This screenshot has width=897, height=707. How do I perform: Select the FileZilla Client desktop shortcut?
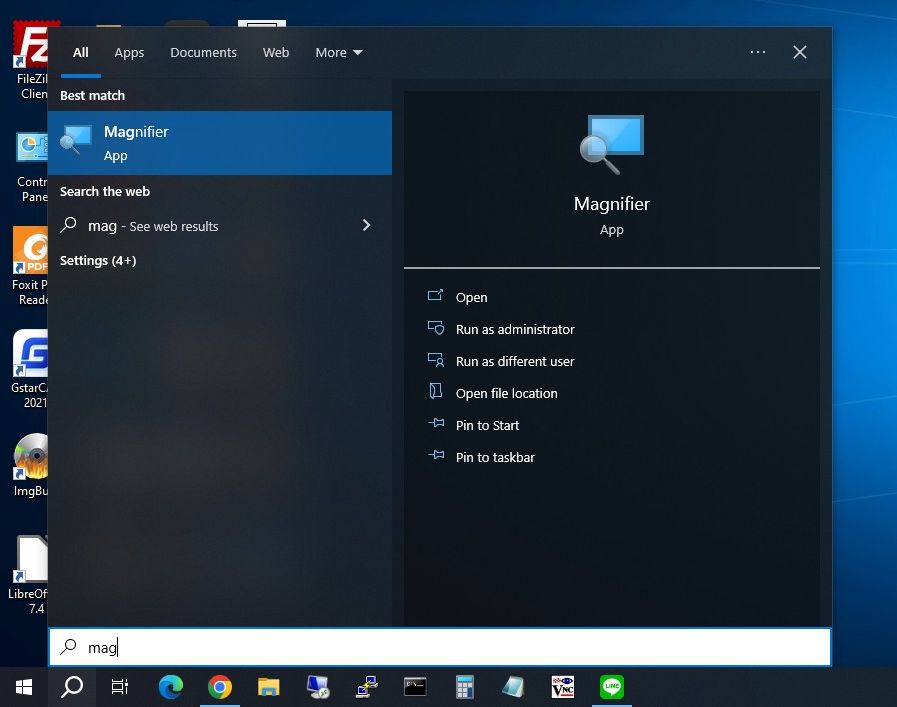[x=31, y=61]
